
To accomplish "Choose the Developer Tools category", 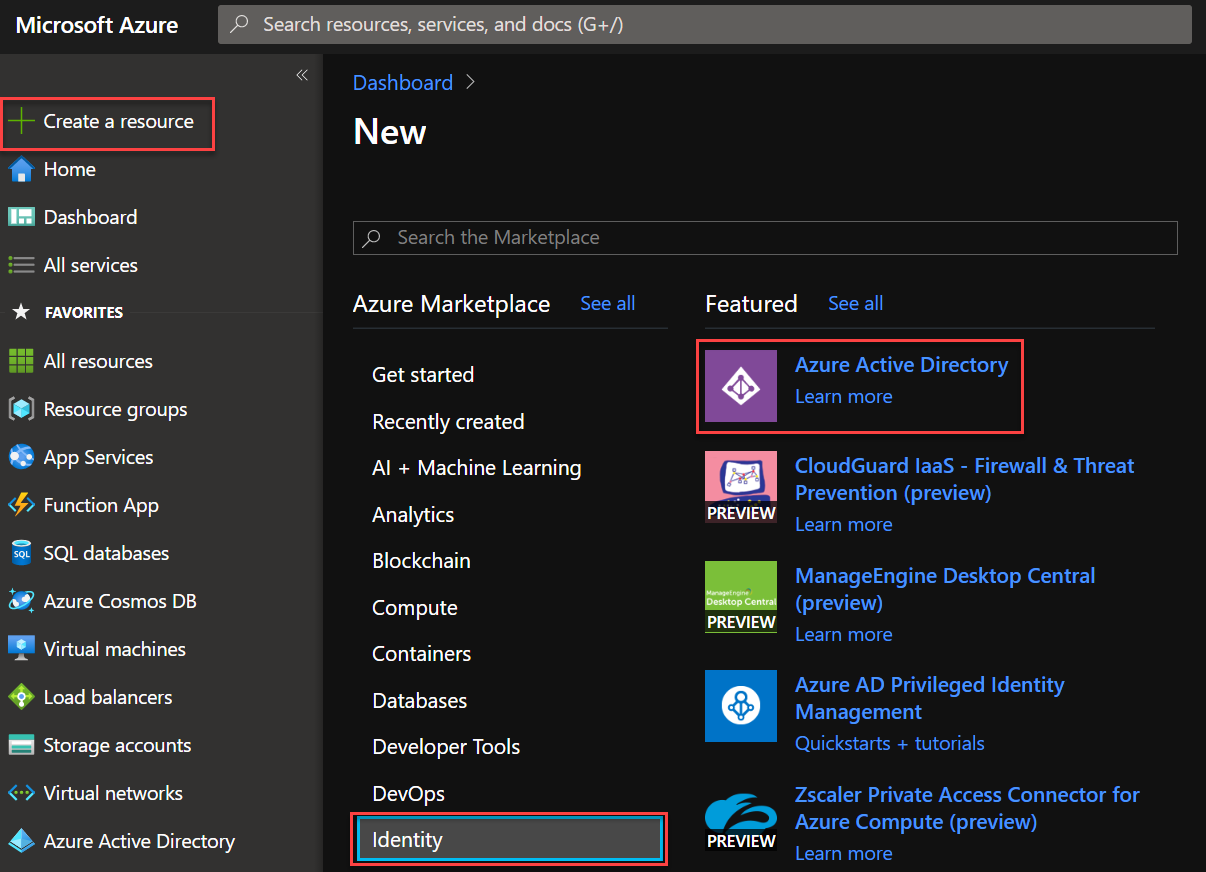I will click(x=446, y=747).
